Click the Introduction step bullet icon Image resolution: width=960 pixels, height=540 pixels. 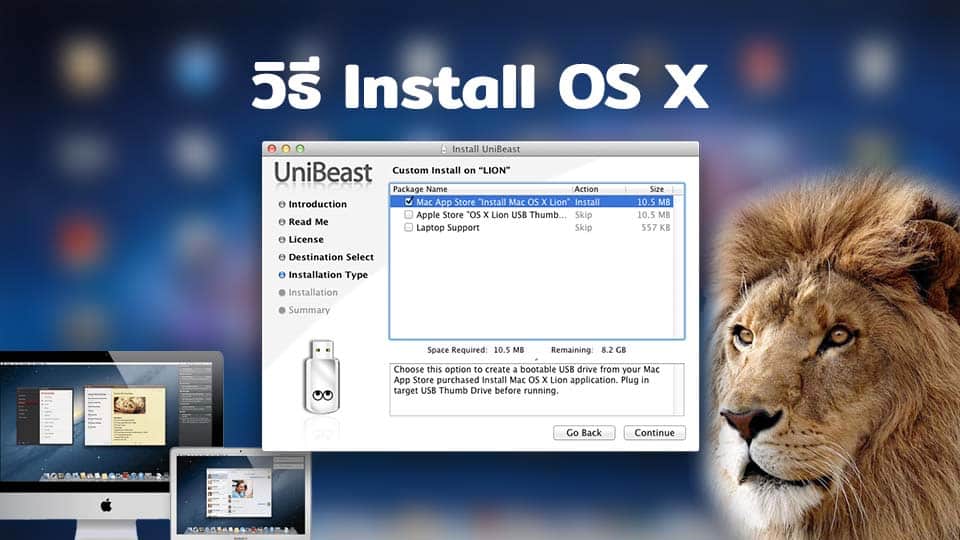coord(282,205)
